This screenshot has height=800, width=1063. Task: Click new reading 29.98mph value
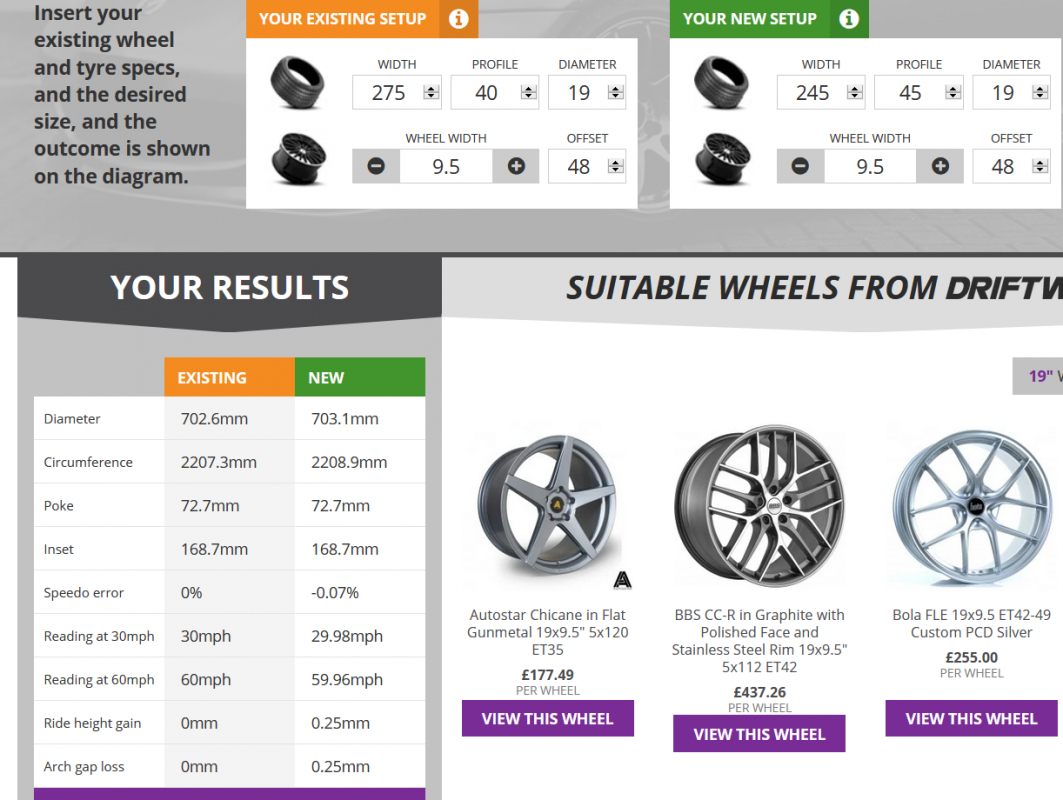click(x=347, y=636)
